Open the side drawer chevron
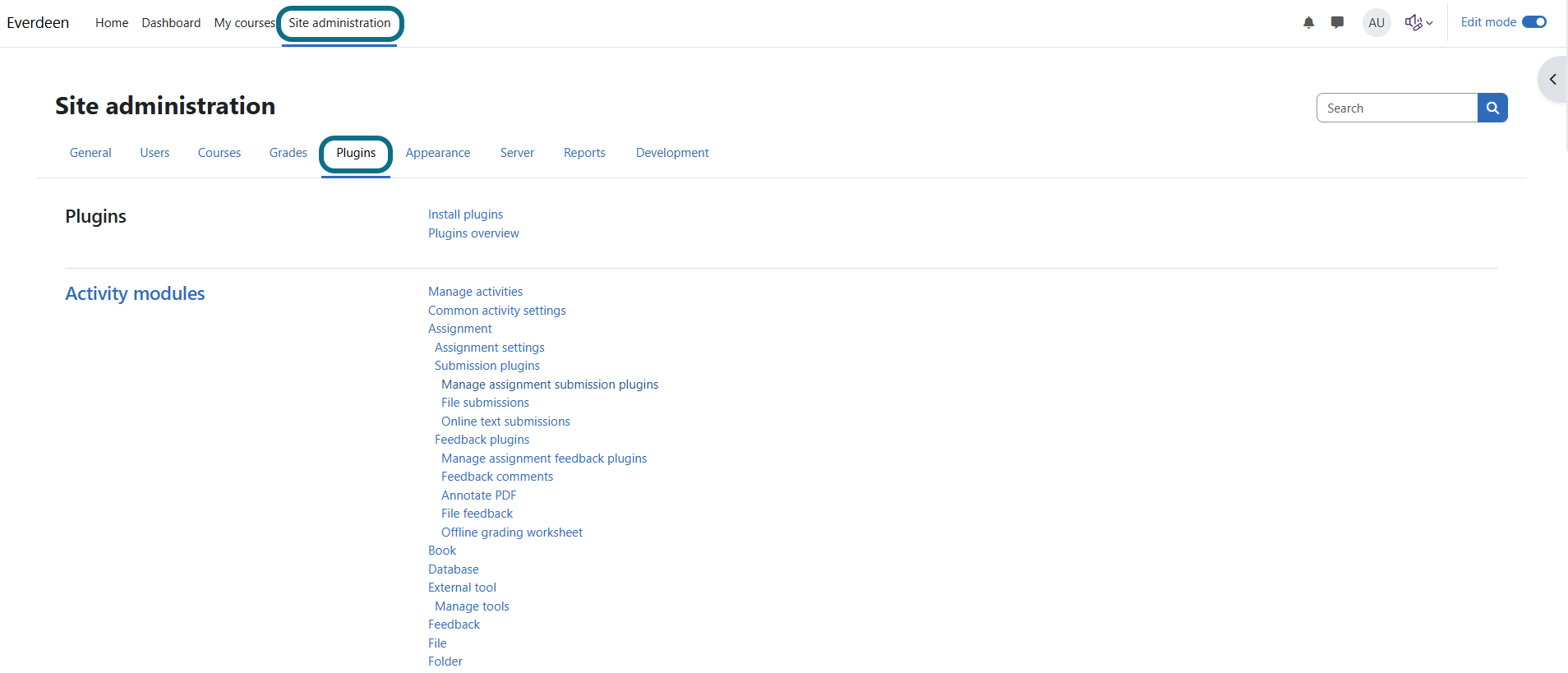This screenshot has width=1568, height=673. click(1552, 80)
